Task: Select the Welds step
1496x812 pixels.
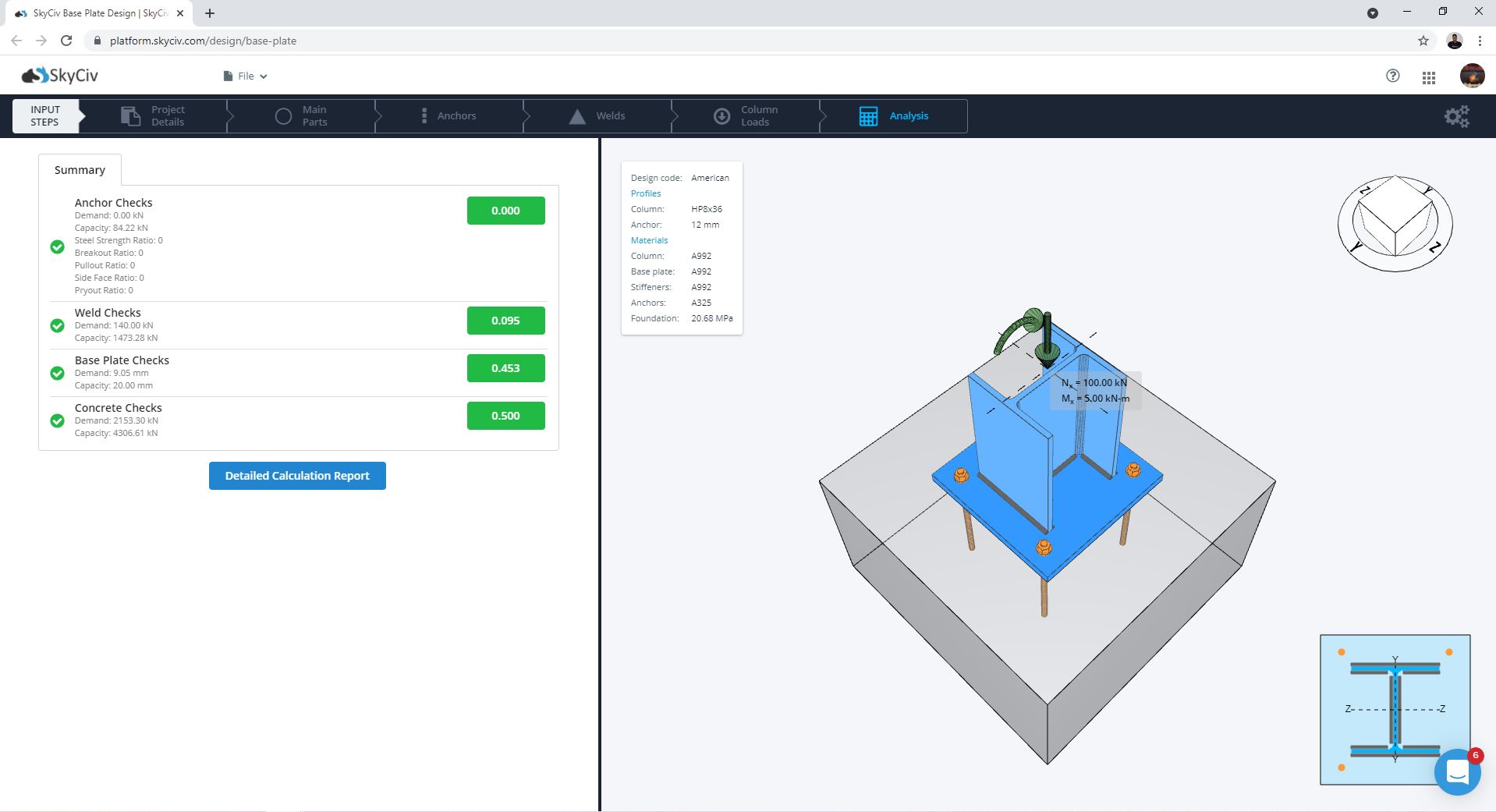Action: click(597, 116)
